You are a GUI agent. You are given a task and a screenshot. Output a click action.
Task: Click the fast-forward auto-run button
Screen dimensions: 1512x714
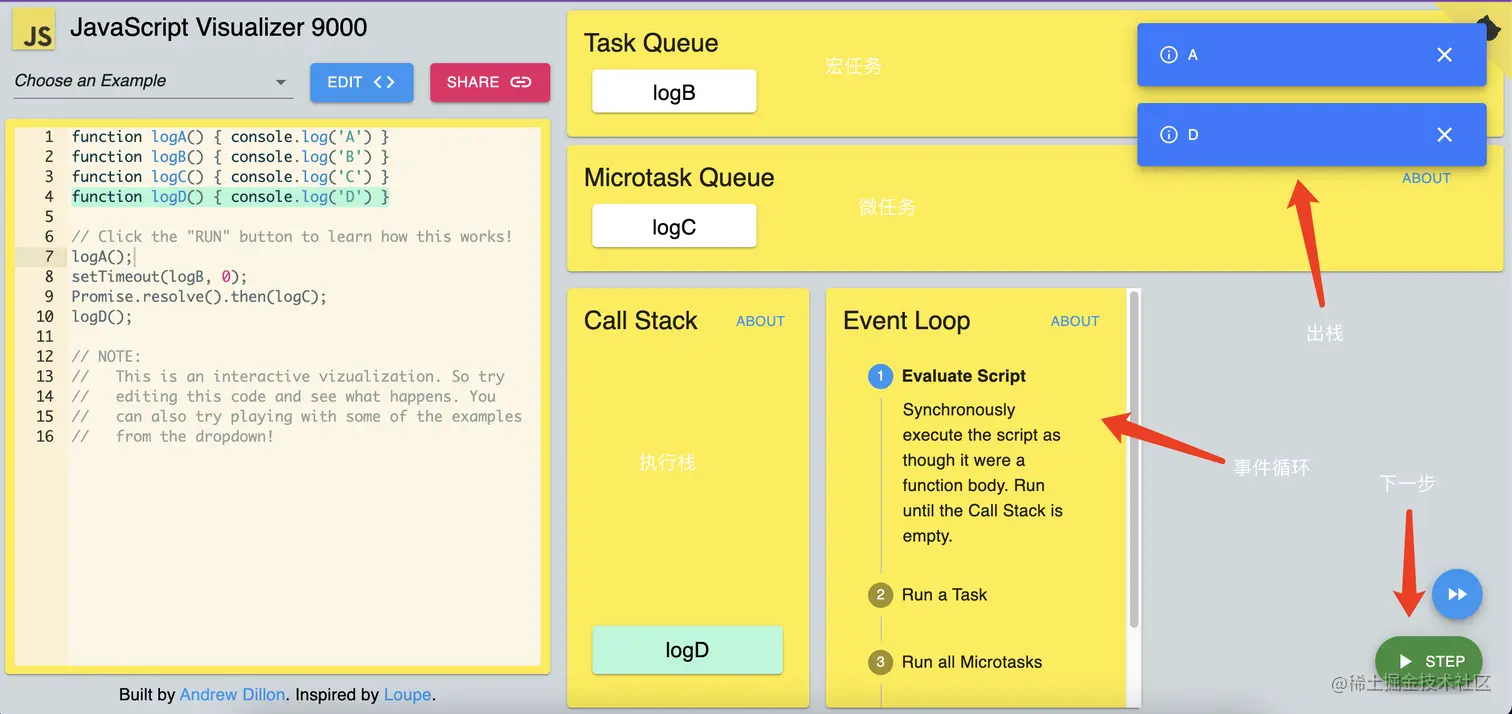point(1457,595)
